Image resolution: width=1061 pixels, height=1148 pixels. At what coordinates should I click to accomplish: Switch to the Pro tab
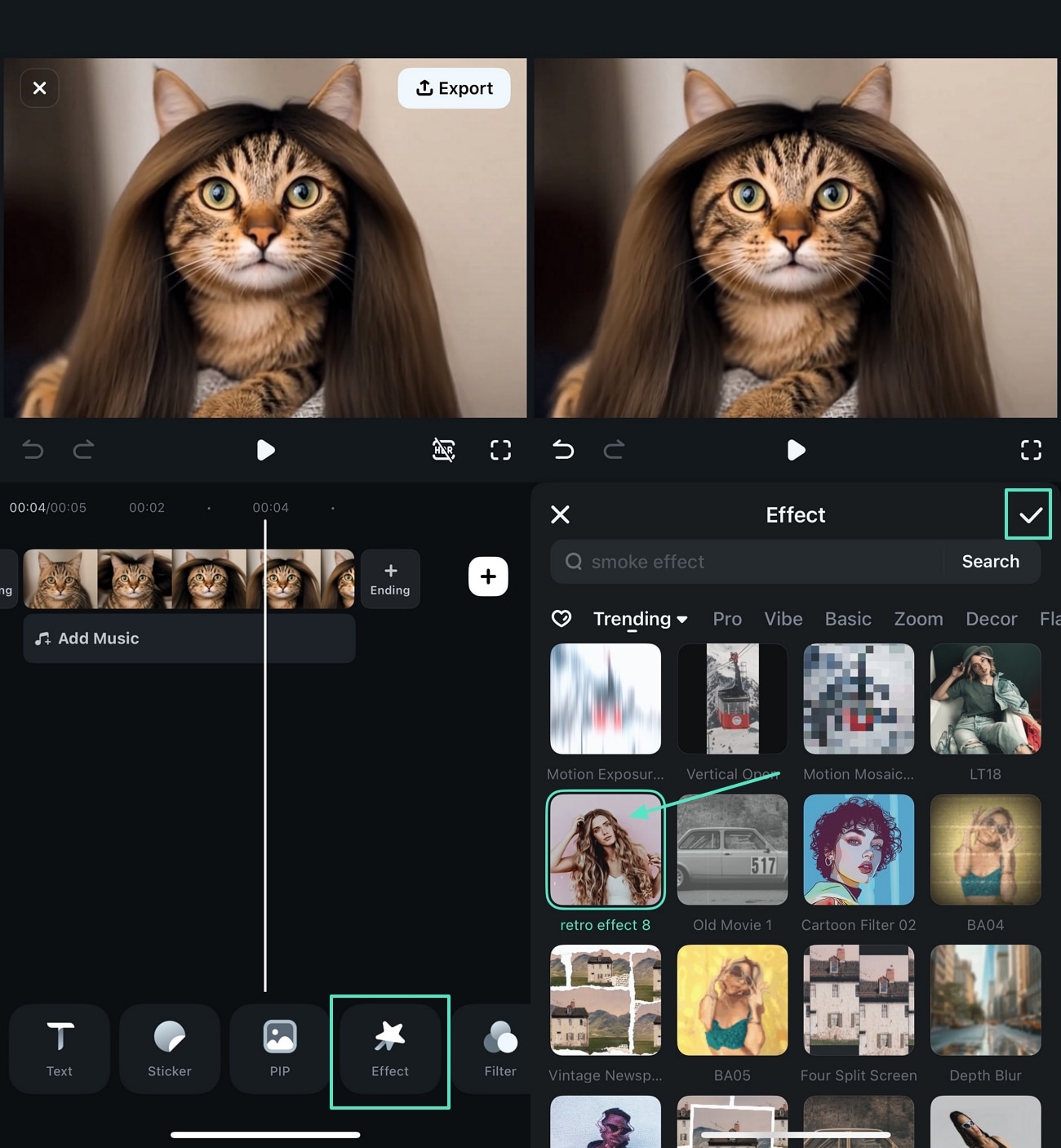tap(727, 619)
